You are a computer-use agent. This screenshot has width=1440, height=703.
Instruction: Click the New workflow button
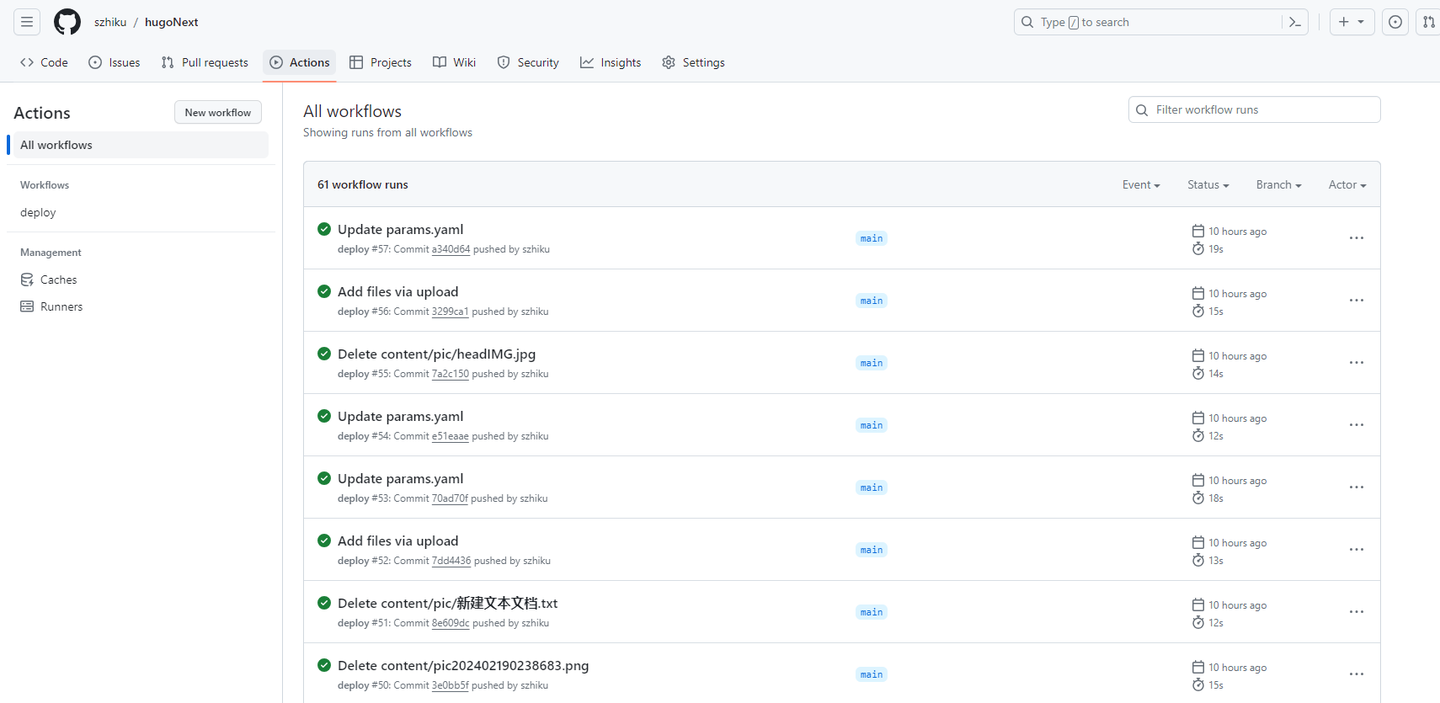click(217, 111)
